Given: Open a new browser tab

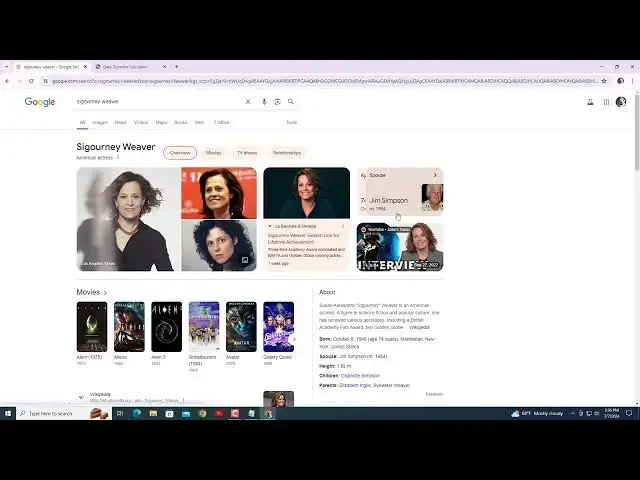Looking at the screenshot, I should (x=176, y=67).
